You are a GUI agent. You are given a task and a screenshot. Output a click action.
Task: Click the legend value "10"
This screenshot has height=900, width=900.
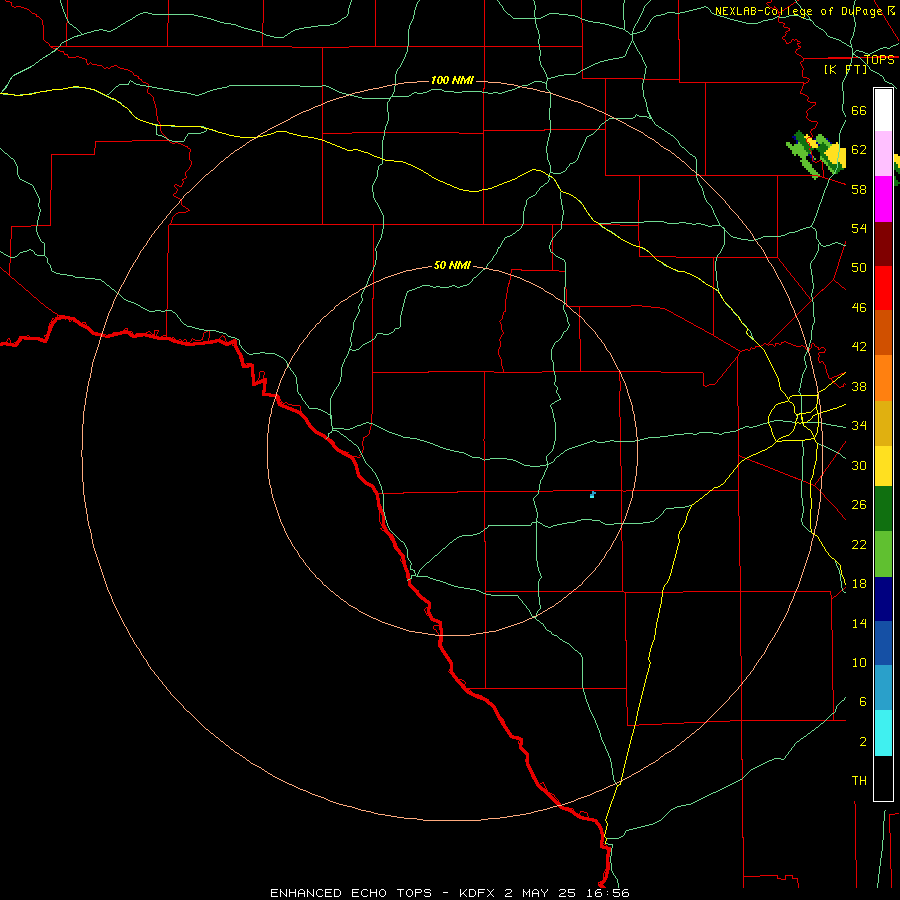click(859, 662)
